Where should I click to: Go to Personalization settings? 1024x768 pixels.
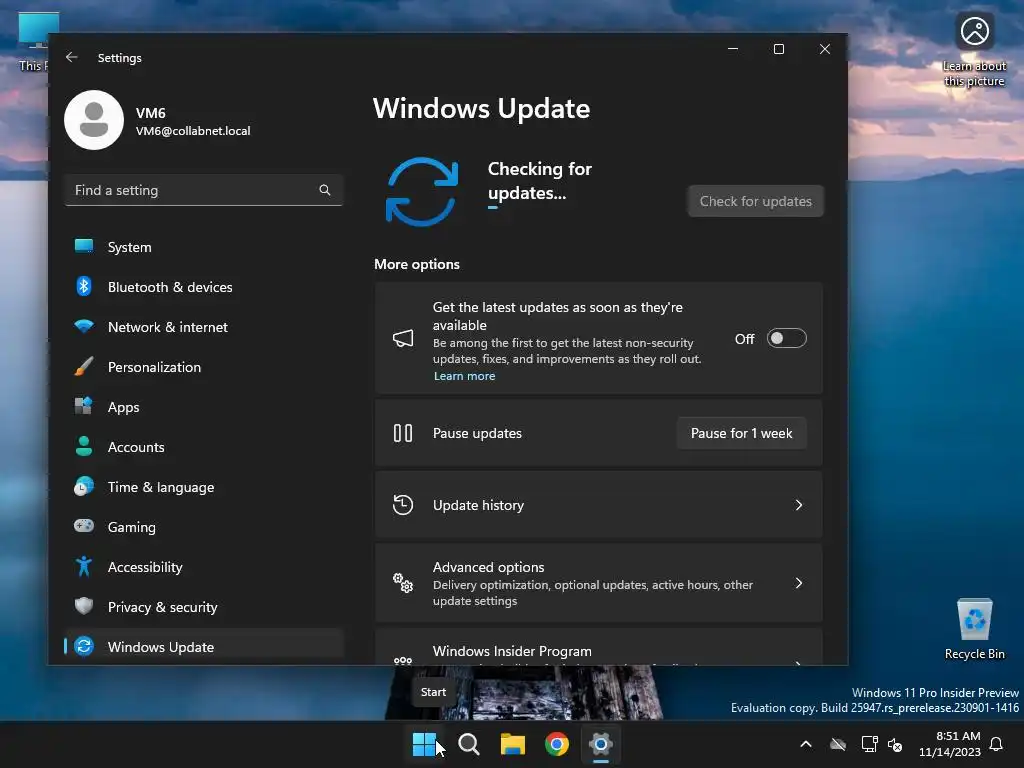point(204,367)
